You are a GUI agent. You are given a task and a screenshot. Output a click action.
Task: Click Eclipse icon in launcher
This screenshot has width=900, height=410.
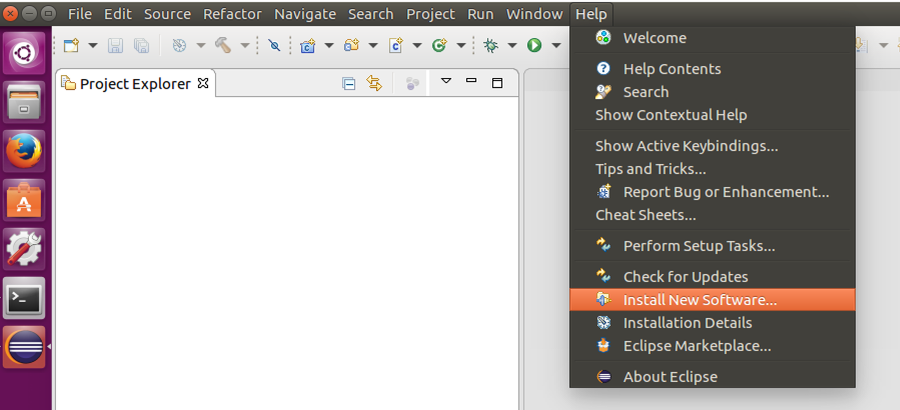click(x=24, y=347)
